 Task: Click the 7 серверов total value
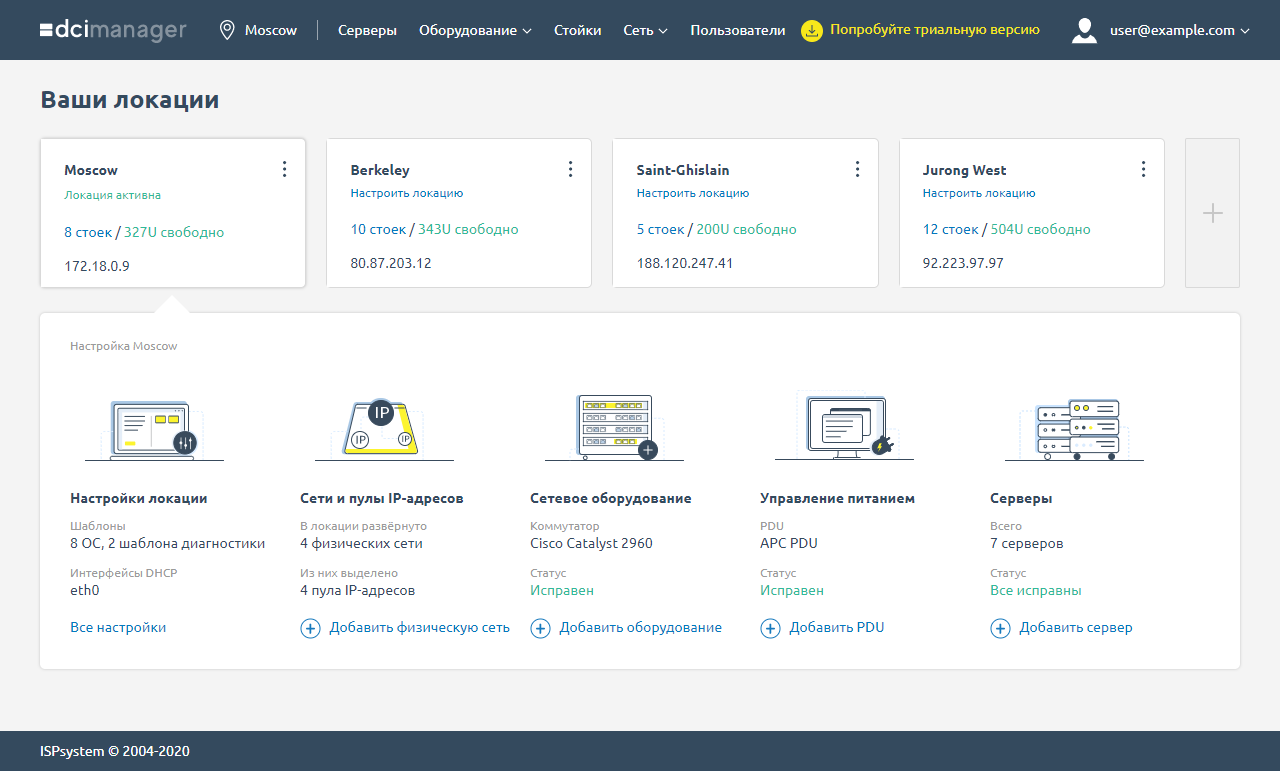pyautogui.click(x=1027, y=544)
